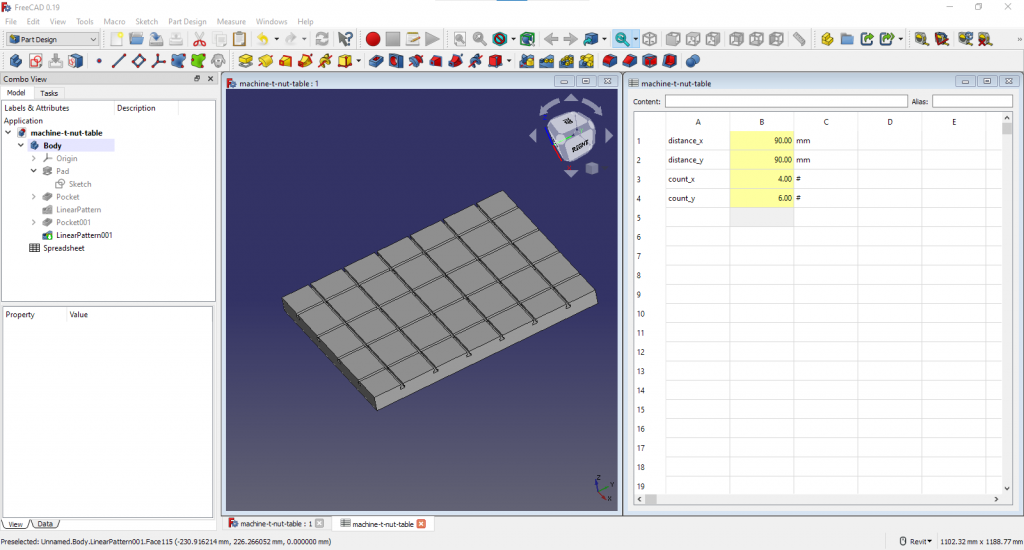Select the Spreadsheet tree item

click(x=63, y=248)
